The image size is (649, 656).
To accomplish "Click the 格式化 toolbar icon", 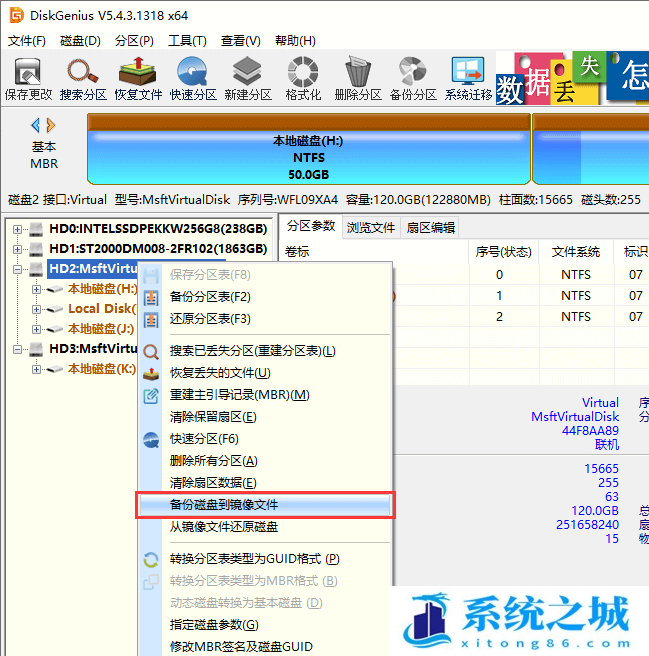I will pos(303,72).
